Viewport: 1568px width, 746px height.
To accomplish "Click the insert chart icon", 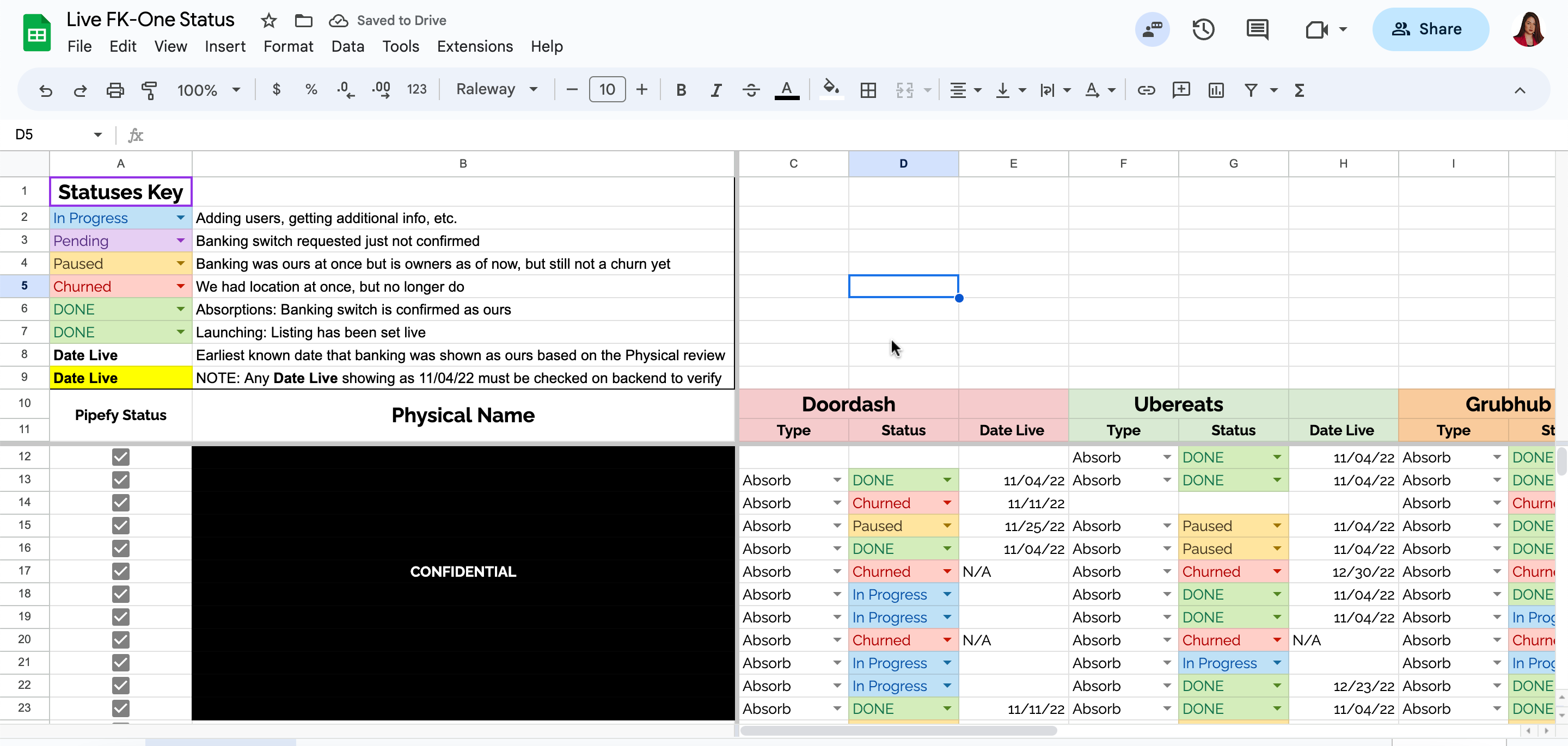I will (1216, 90).
